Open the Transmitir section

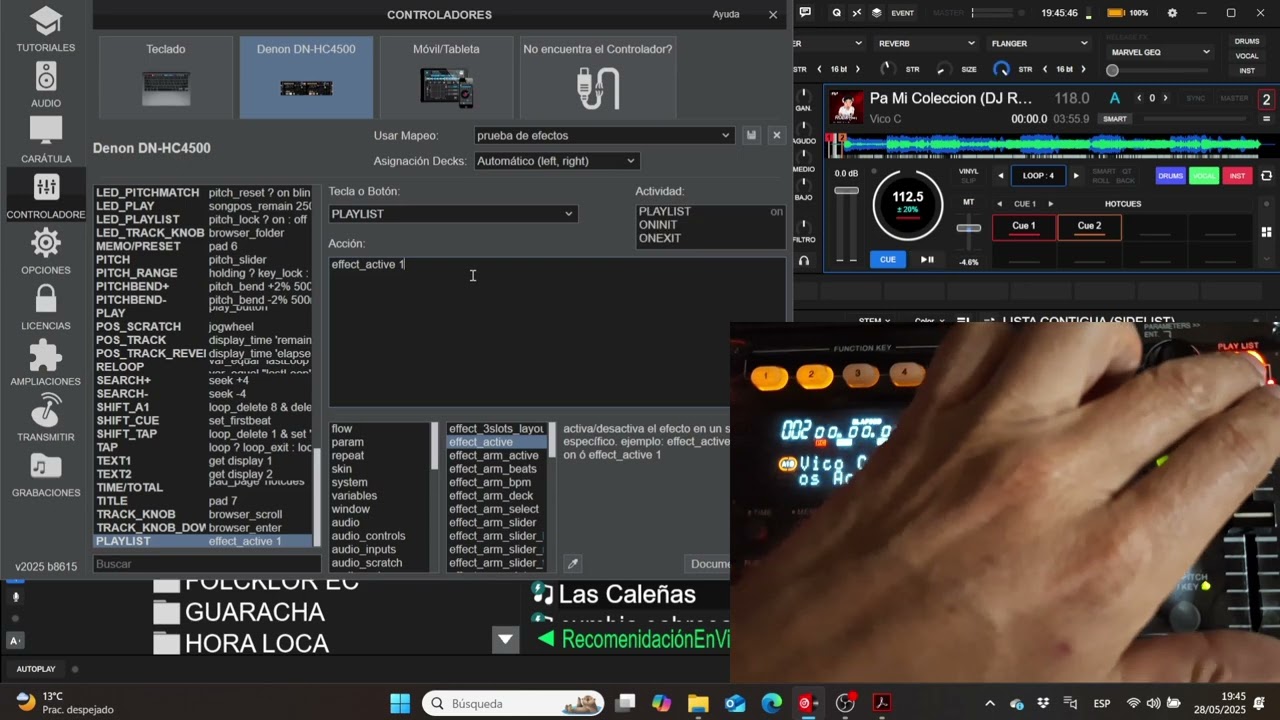pyautogui.click(x=46, y=419)
